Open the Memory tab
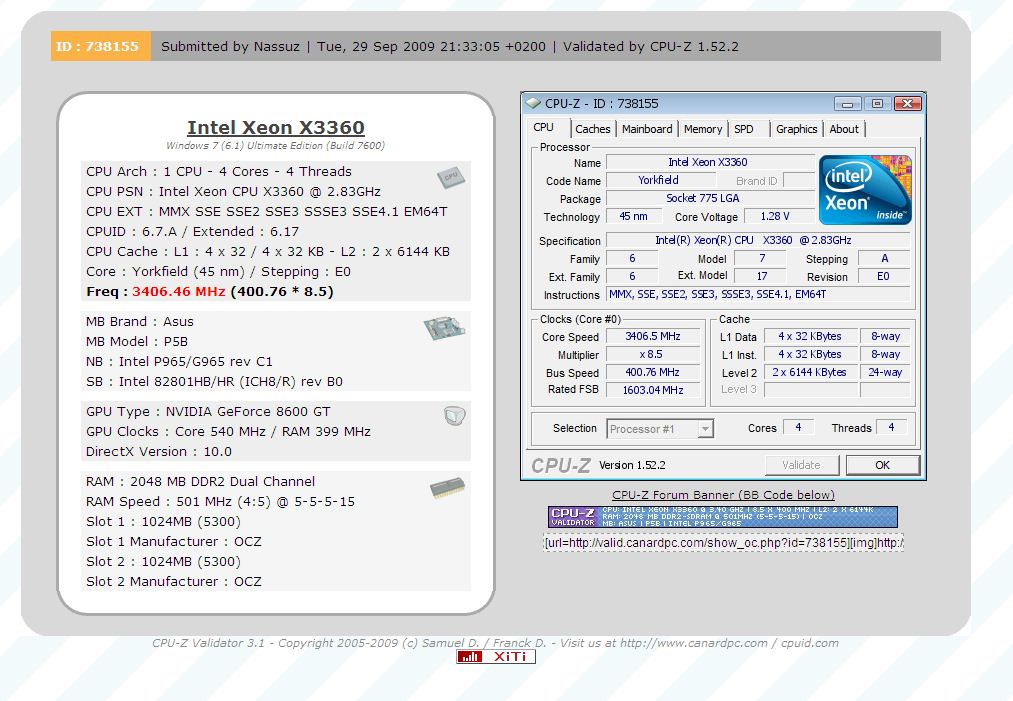This screenshot has height=701, width=1013. (x=703, y=129)
